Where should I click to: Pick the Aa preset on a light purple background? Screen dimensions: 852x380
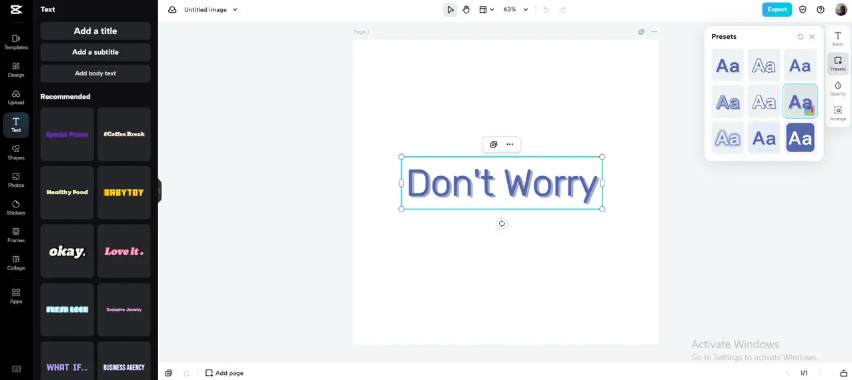(764, 138)
